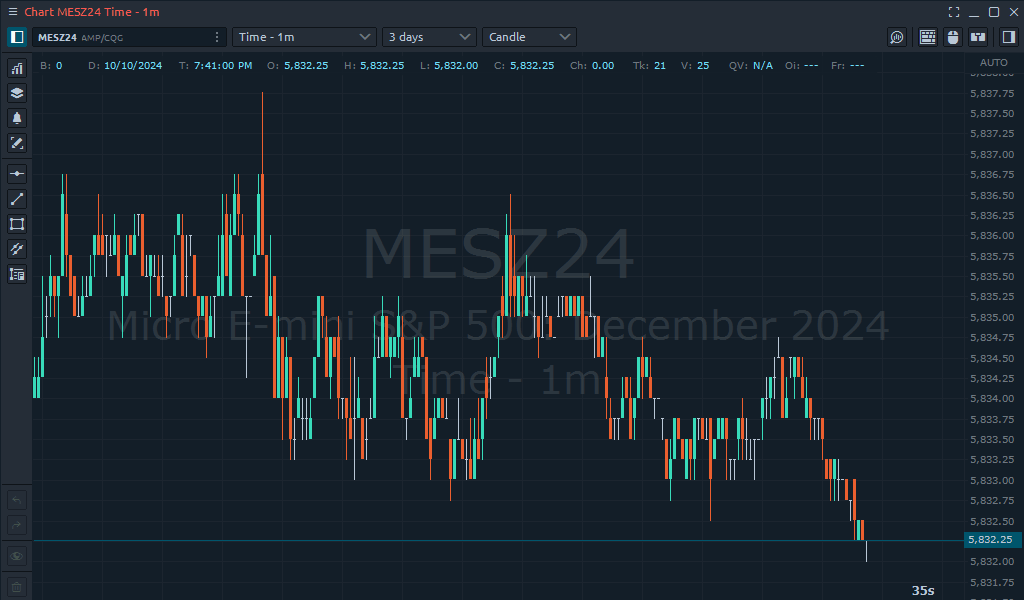
Task: Open the indicators bar-chart icon
Action: [x=17, y=68]
